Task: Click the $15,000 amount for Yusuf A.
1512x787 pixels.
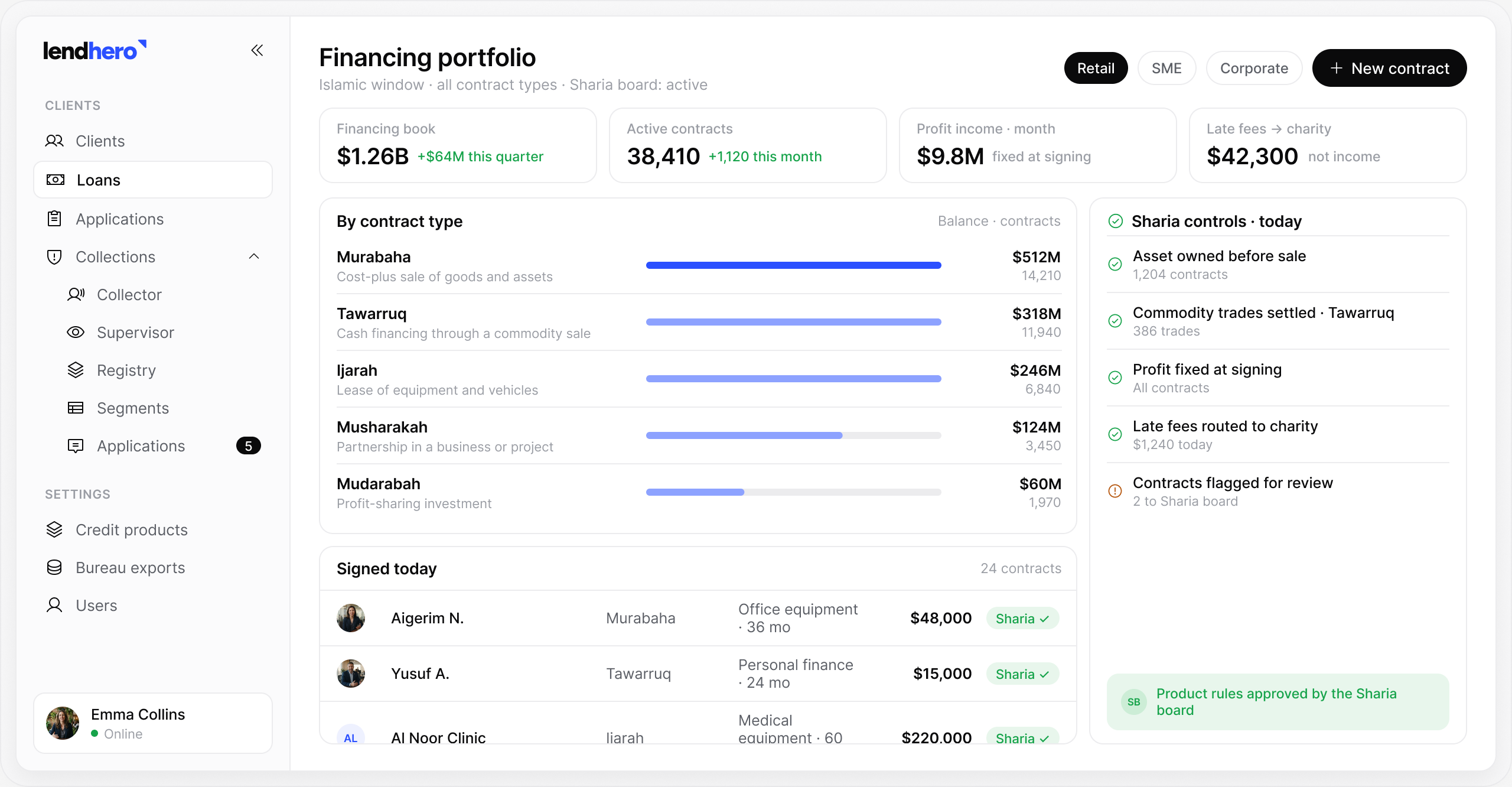Action: 942,674
